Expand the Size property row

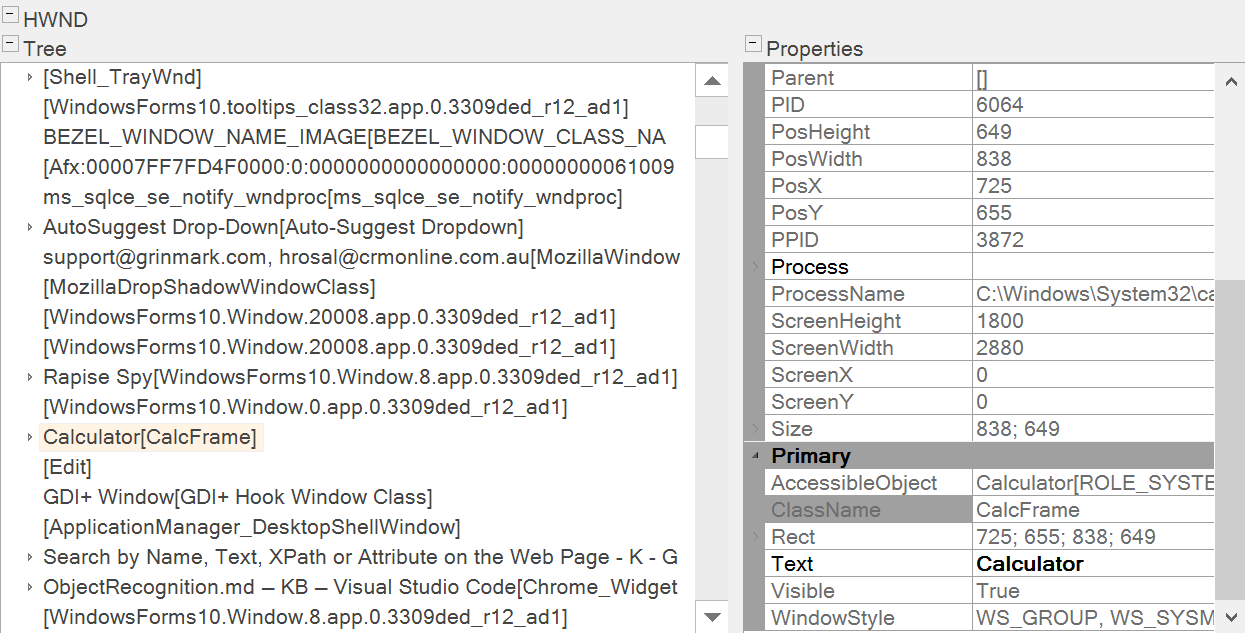click(755, 429)
